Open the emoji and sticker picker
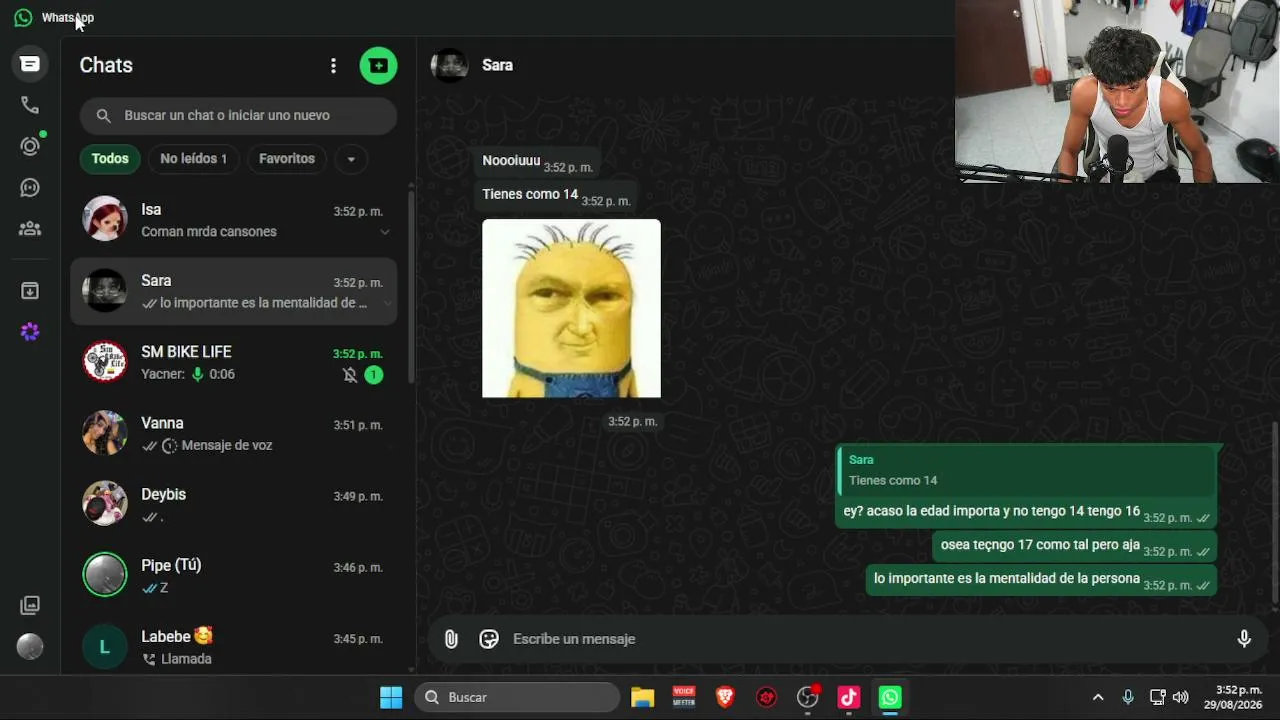Viewport: 1280px width, 720px height. [x=489, y=639]
